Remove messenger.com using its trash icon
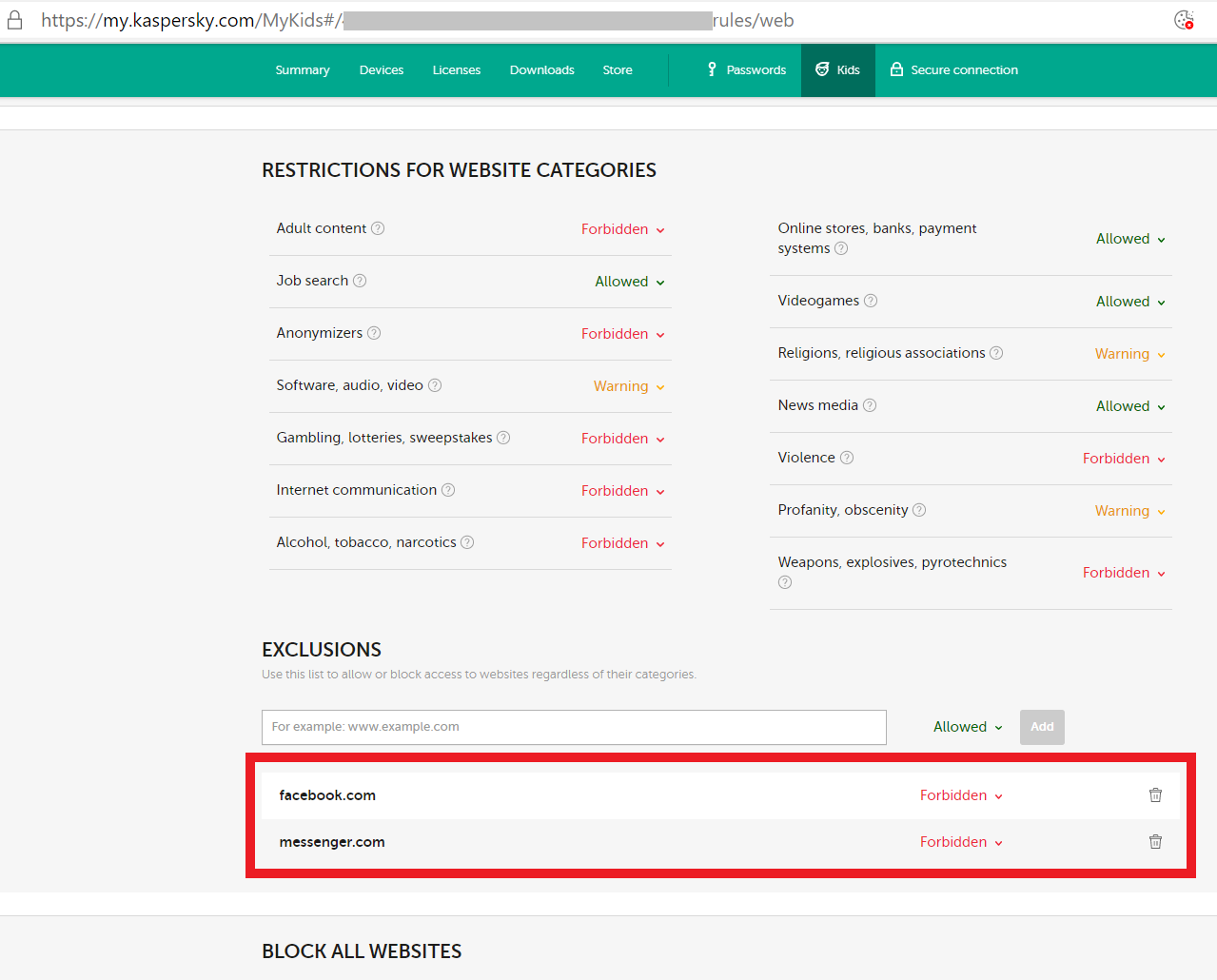The width and height of the screenshot is (1217, 980). [x=1155, y=842]
